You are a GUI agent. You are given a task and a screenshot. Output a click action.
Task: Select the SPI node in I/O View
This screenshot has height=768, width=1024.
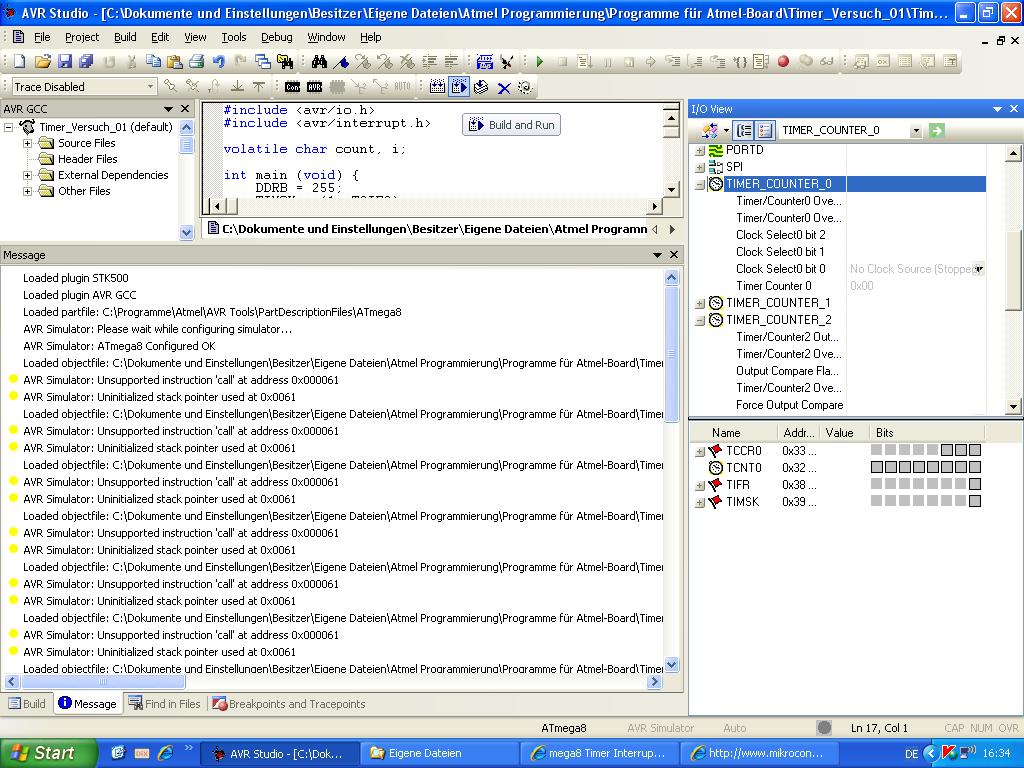click(734, 167)
